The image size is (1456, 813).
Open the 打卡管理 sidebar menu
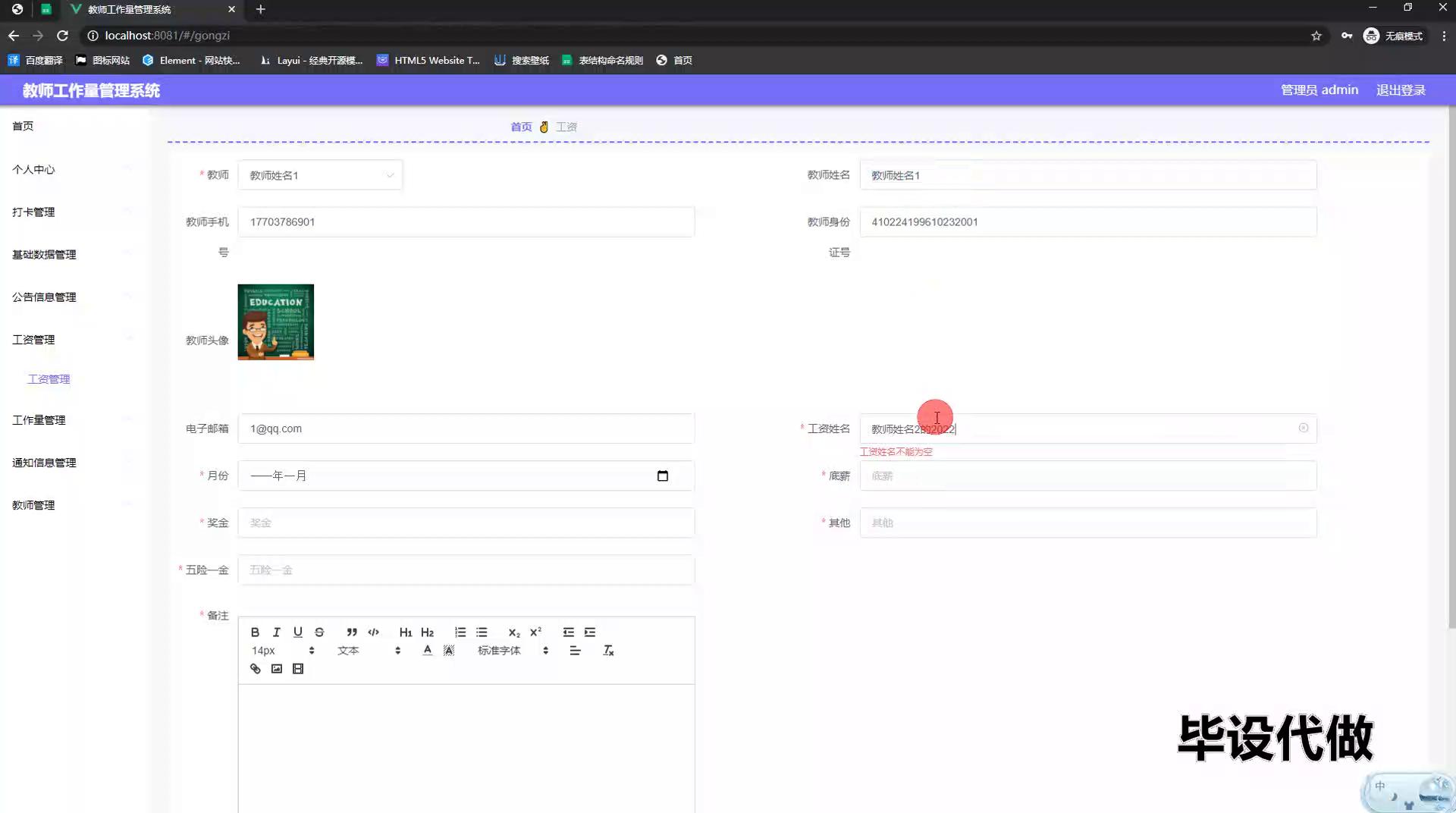tap(33, 212)
